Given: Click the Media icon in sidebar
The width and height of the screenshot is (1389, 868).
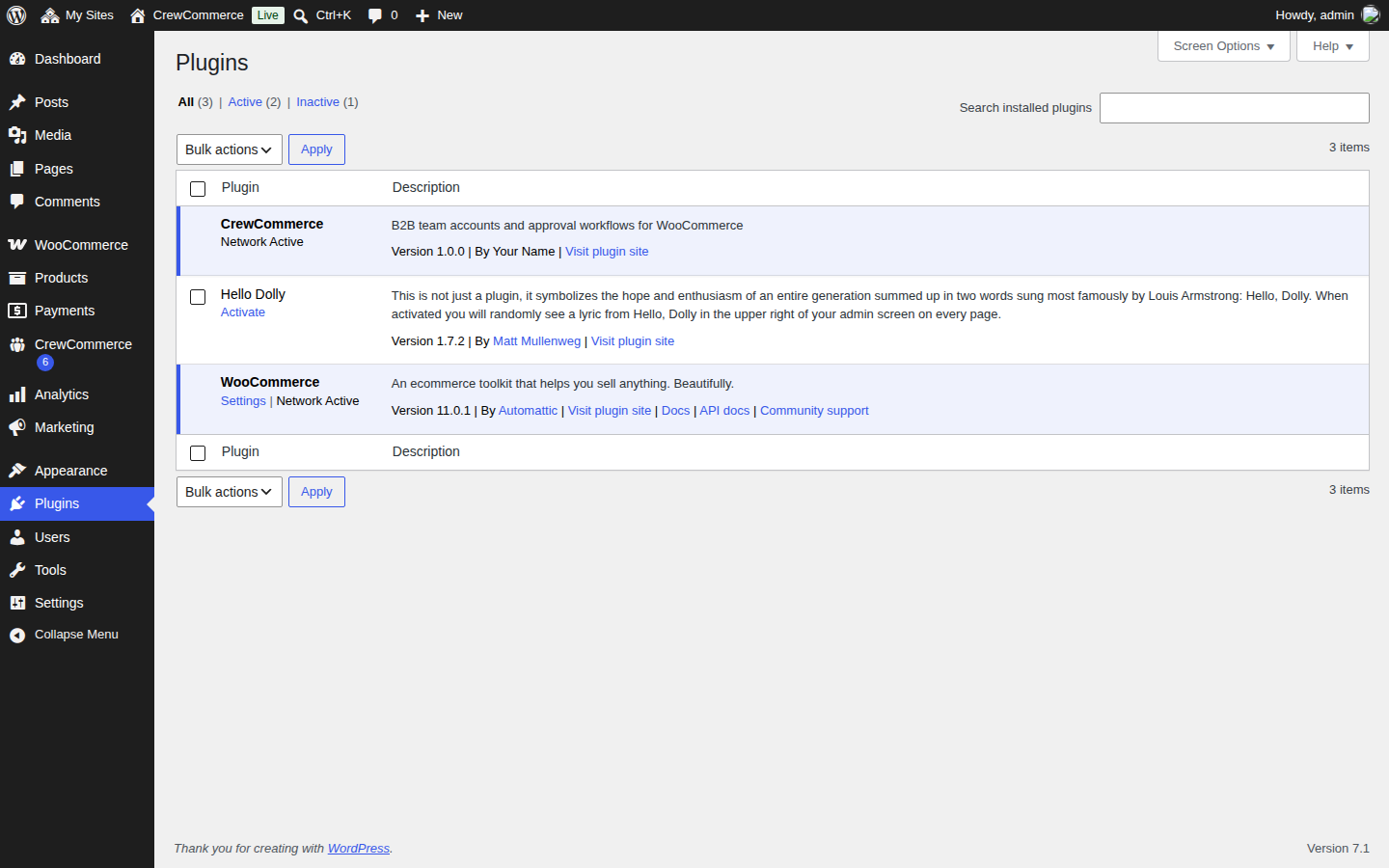Looking at the screenshot, I should coord(17,135).
